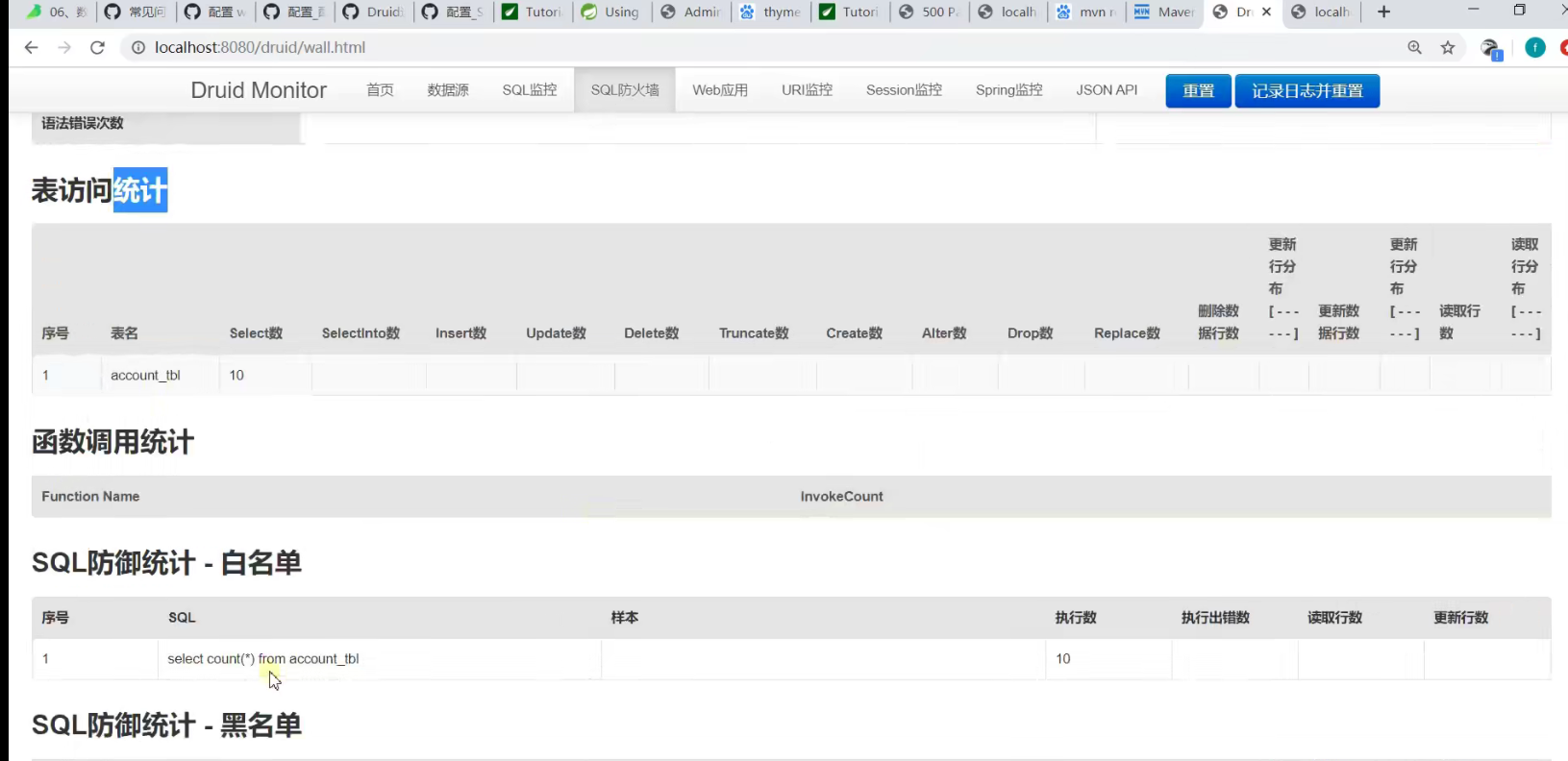Click the SQL防御统计 - 白名单 heading
The image size is (1568, 761).
[166, 563]
